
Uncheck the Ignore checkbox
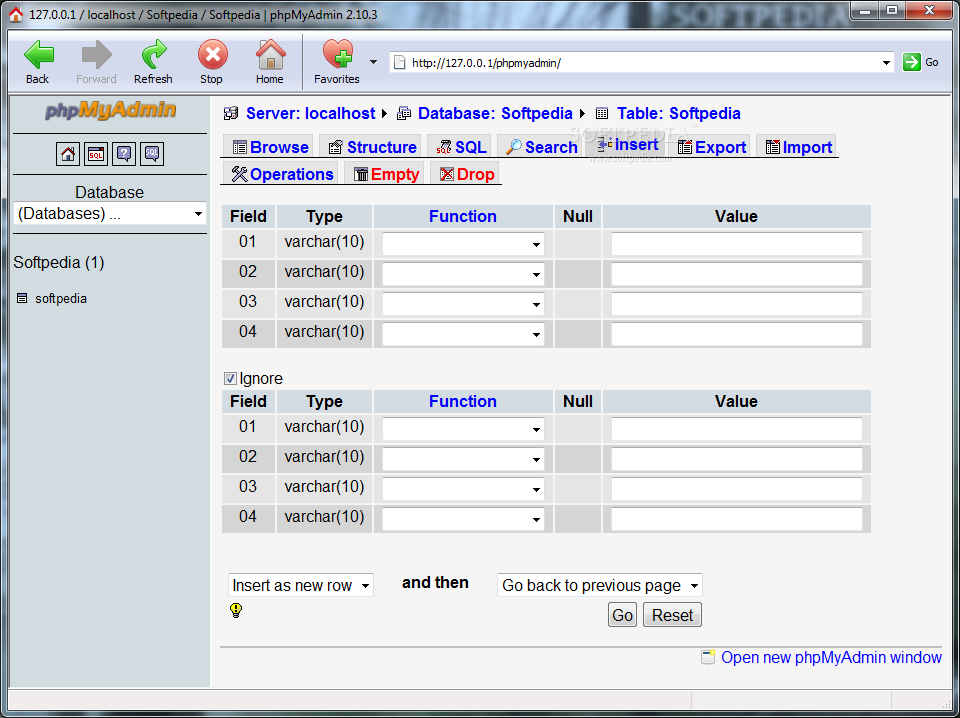click(x=230, y=379)
